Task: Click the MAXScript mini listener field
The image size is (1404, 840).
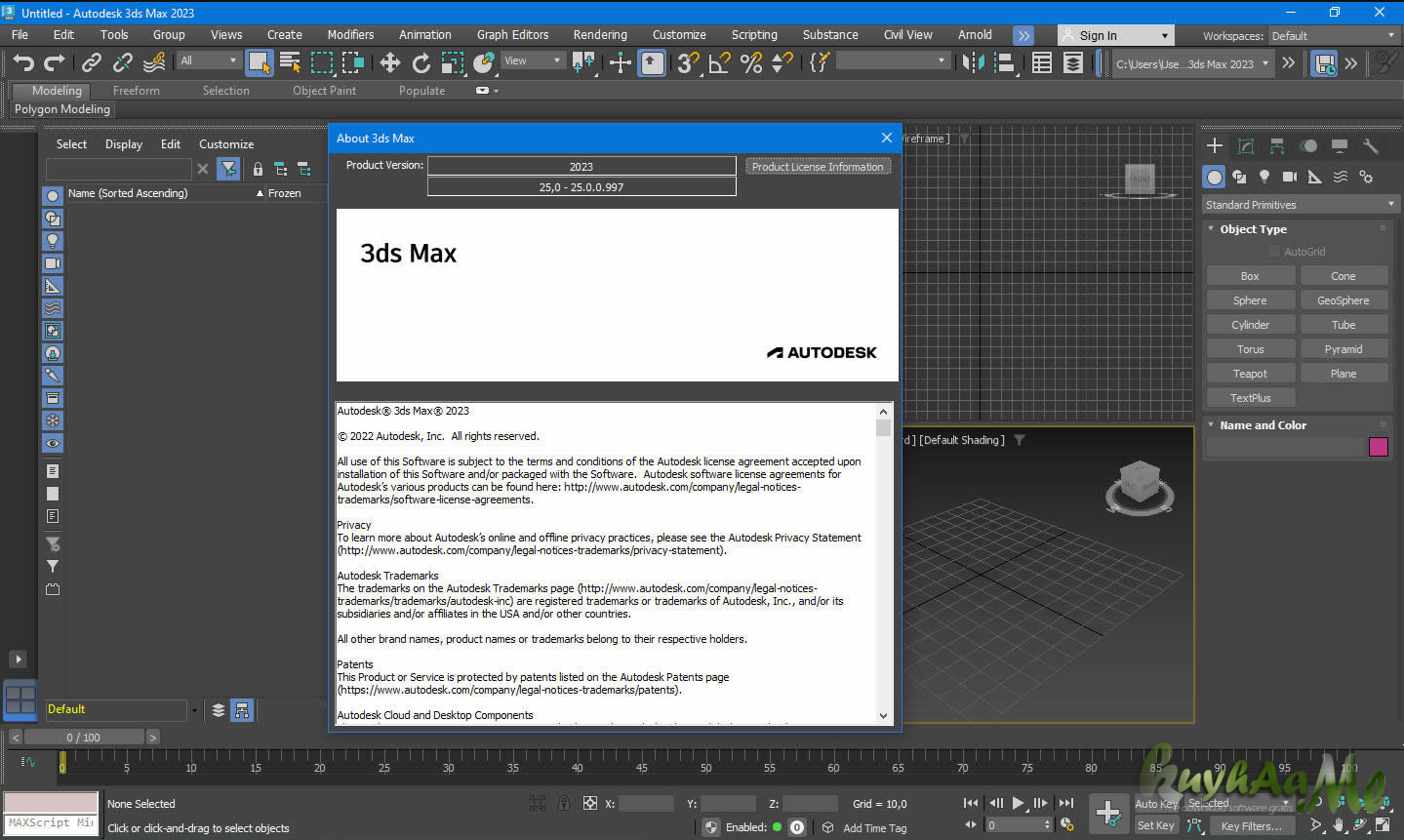Action: pos(51,823)
